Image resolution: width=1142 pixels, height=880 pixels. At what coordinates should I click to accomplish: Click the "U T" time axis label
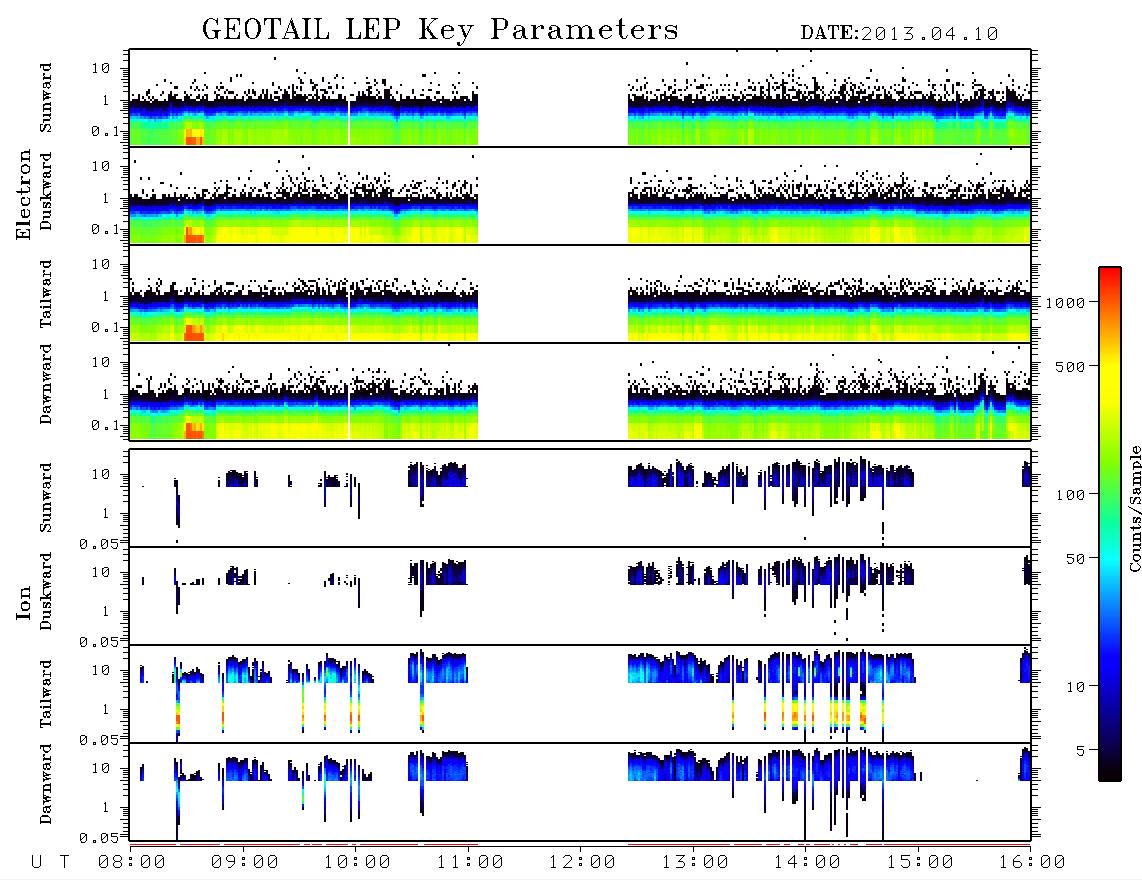pyautogui.click(x=50, y=863)
